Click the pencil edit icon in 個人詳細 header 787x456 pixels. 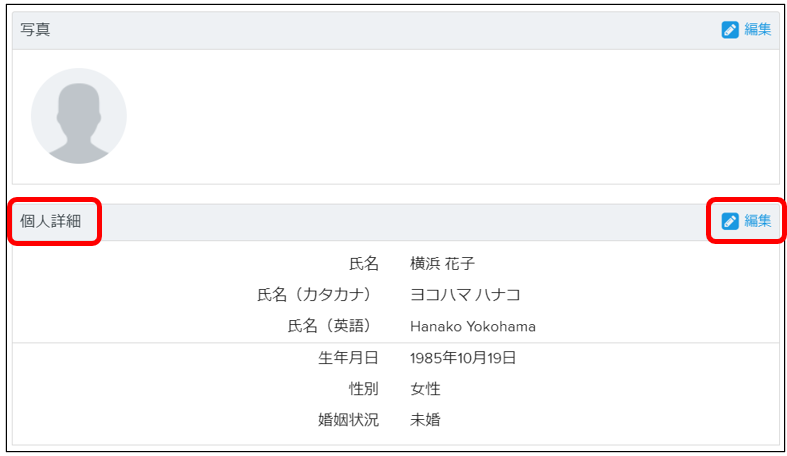(x=730, y=221)
